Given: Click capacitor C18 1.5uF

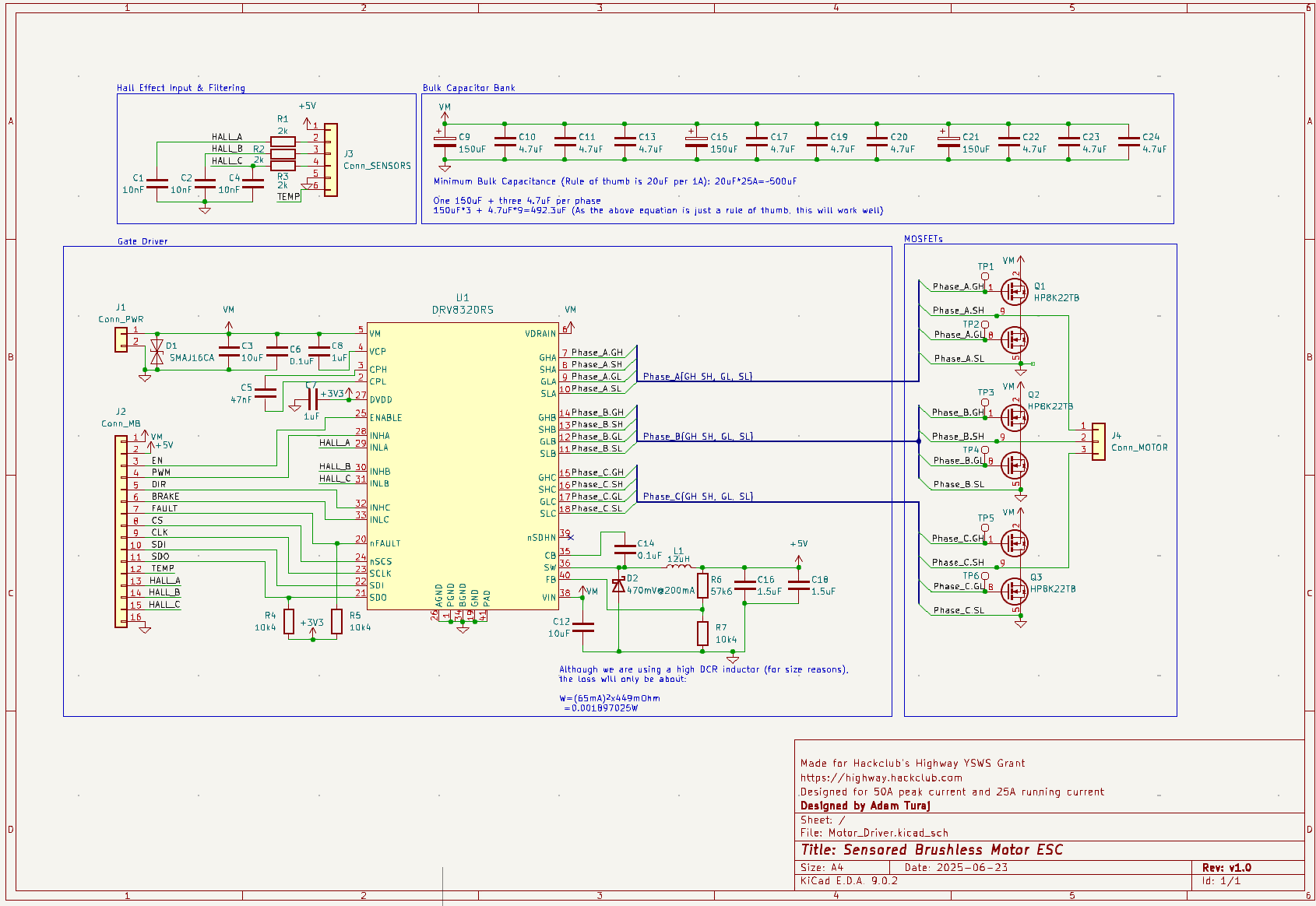Looking at the screenshot, I should (x=799, y=585).
